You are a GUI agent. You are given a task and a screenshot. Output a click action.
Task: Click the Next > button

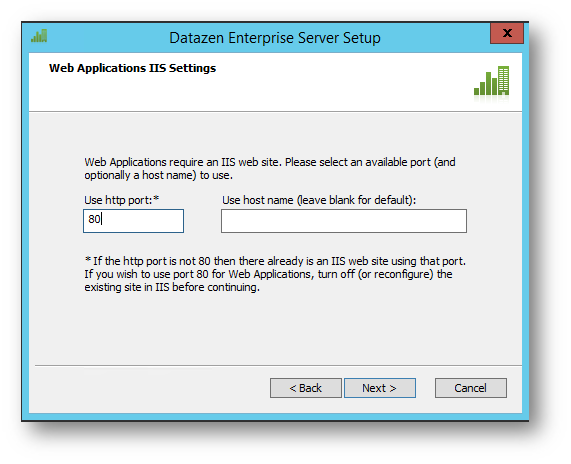379,388
